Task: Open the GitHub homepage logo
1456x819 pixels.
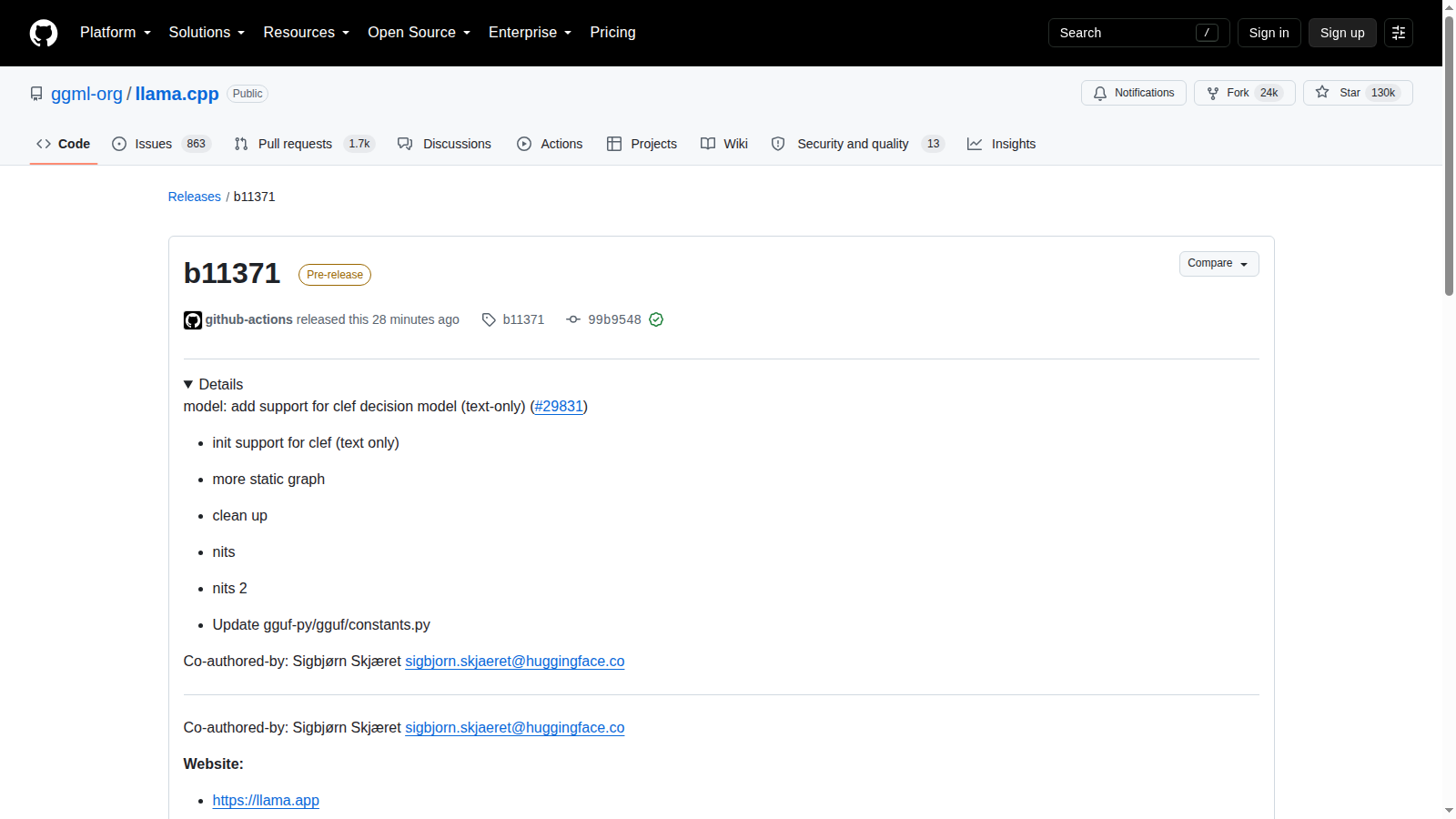Action: point(44,33)
